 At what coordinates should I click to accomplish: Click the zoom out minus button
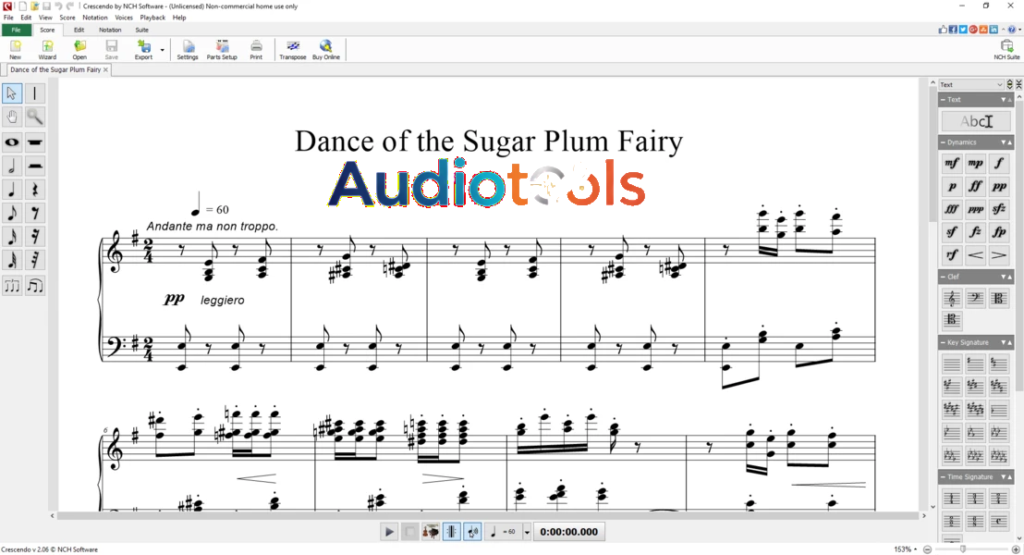coord(927,549)
